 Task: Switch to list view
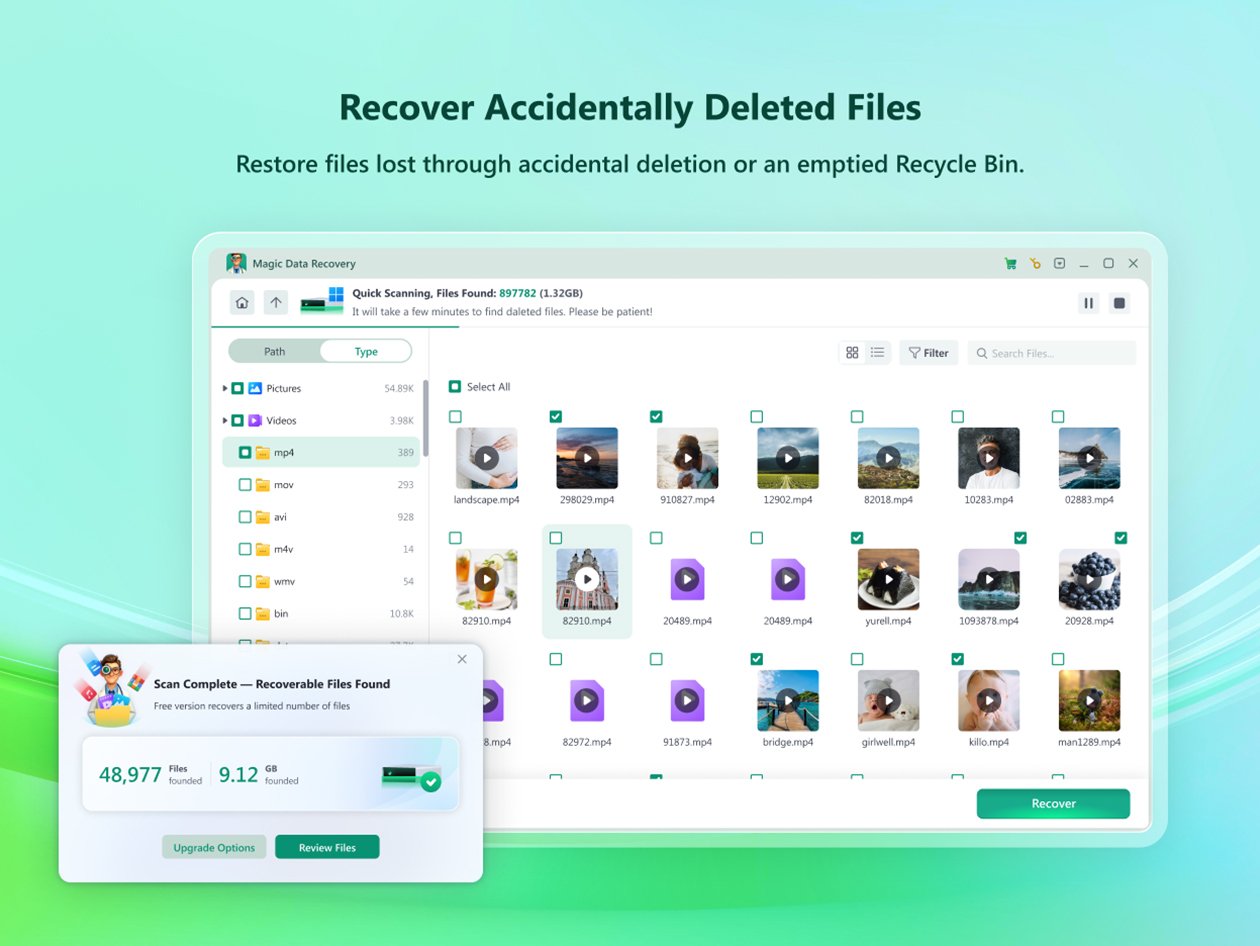[x=877, y=353]
